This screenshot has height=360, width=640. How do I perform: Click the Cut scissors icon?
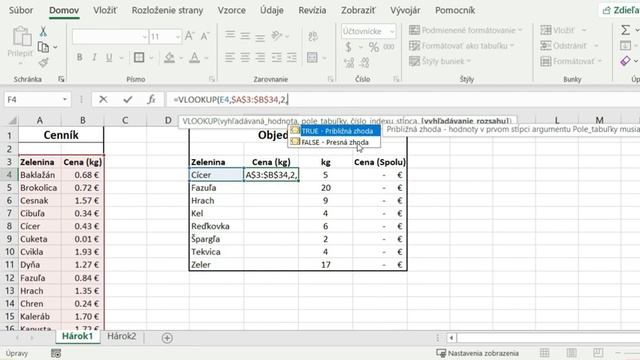[43, 31]
